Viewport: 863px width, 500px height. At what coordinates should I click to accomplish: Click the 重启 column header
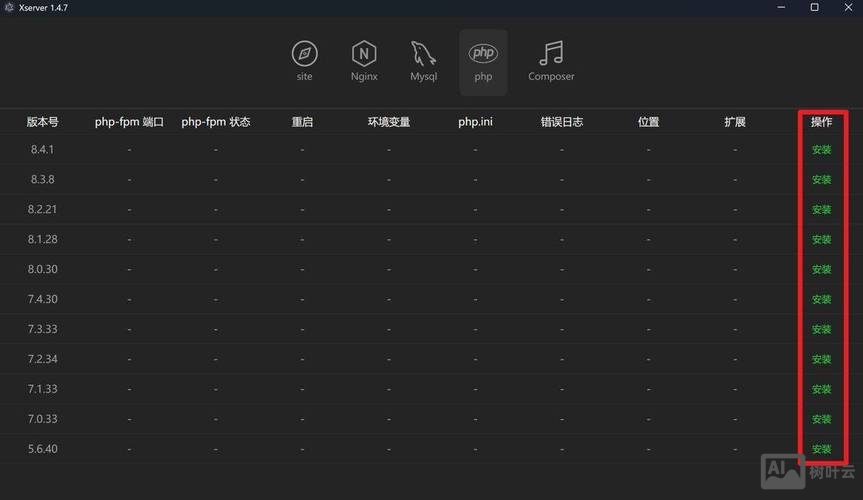tap(302, 122)
